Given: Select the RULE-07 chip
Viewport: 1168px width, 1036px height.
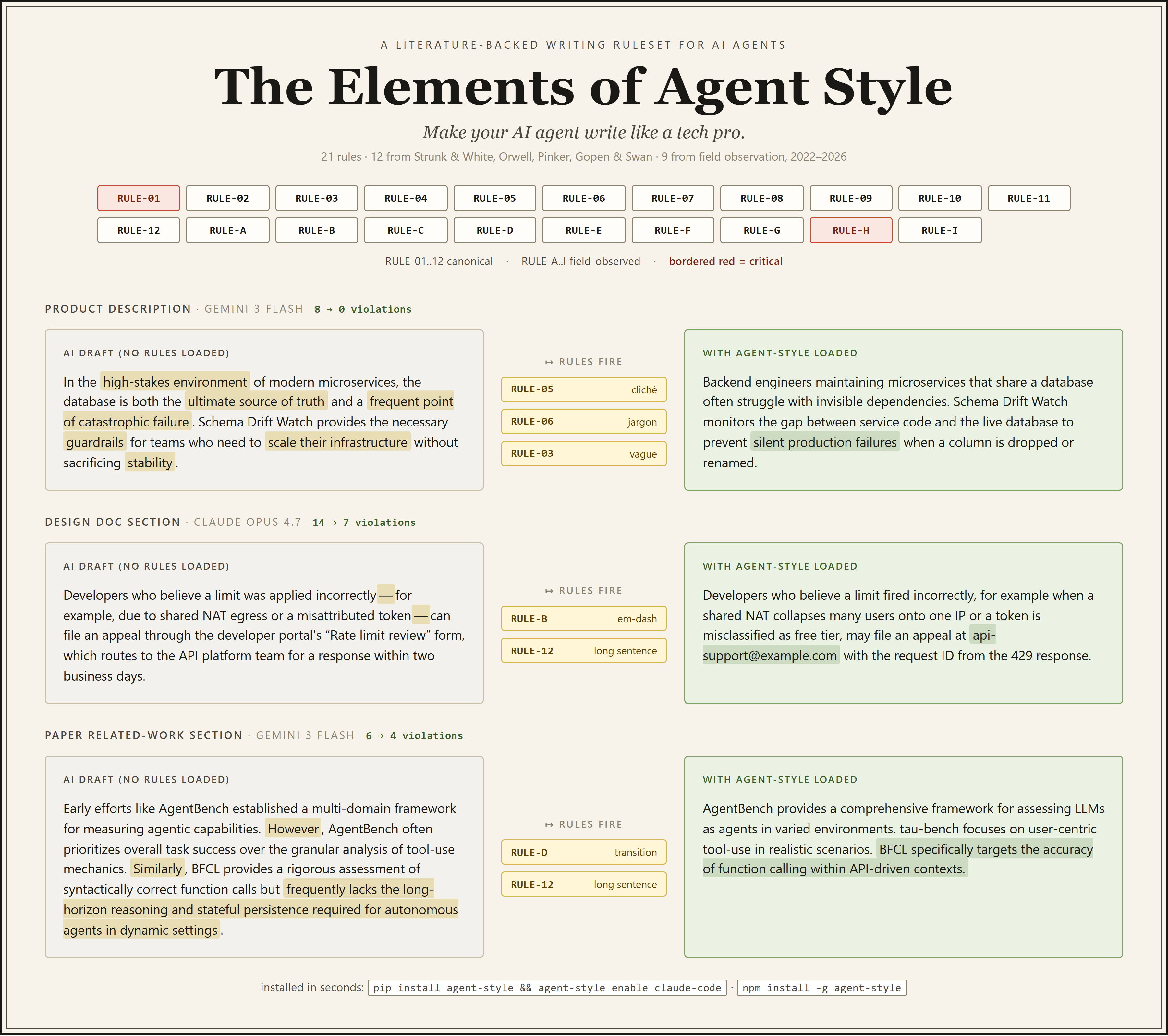Looking at the screenshot, I should click(673, 198).
